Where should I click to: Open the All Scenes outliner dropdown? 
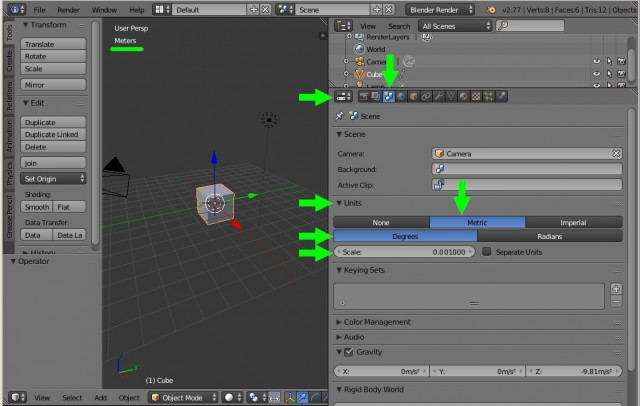[x=455, y=26]
